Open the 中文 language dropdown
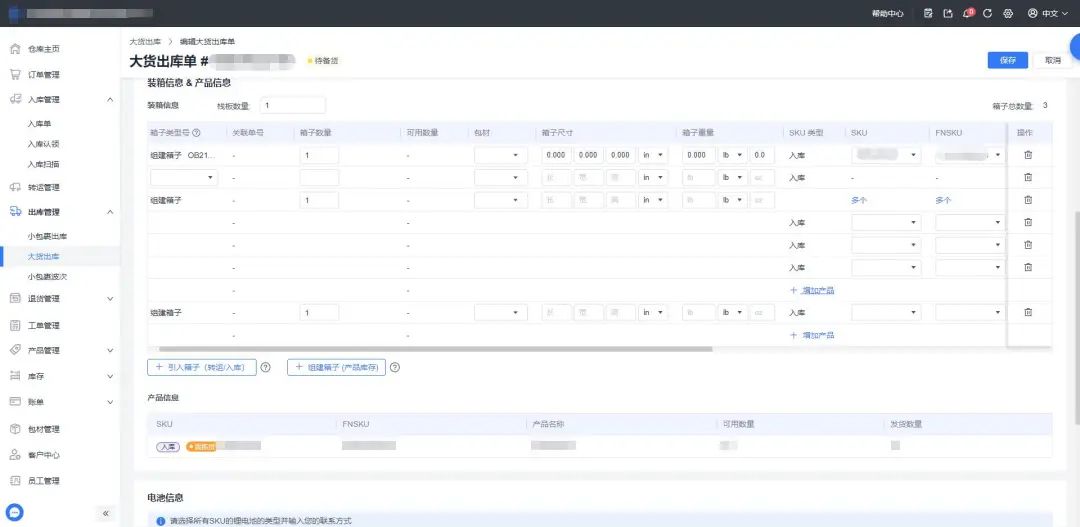Image resolution: width=1080 pixels, height=527 pixels. (x=1048, y=13)
